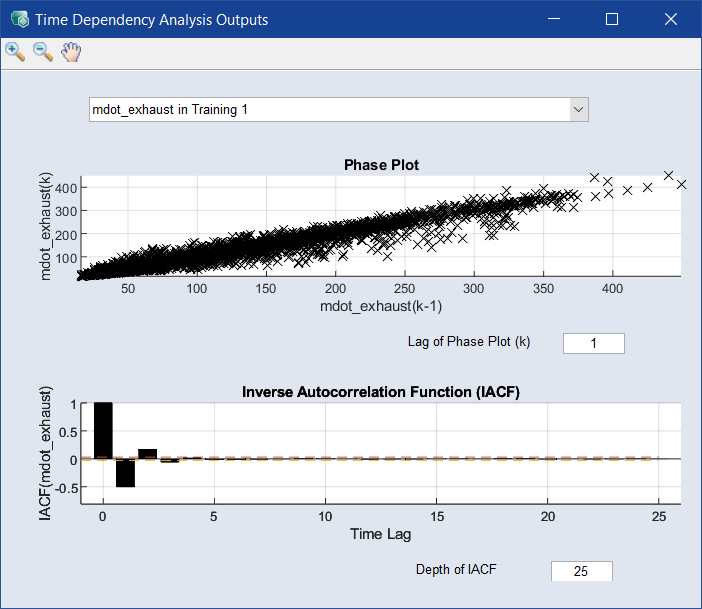Expand the signal selection dropdown arrow
The height and width of the screenshot is (609, 702).
(578, 109)
